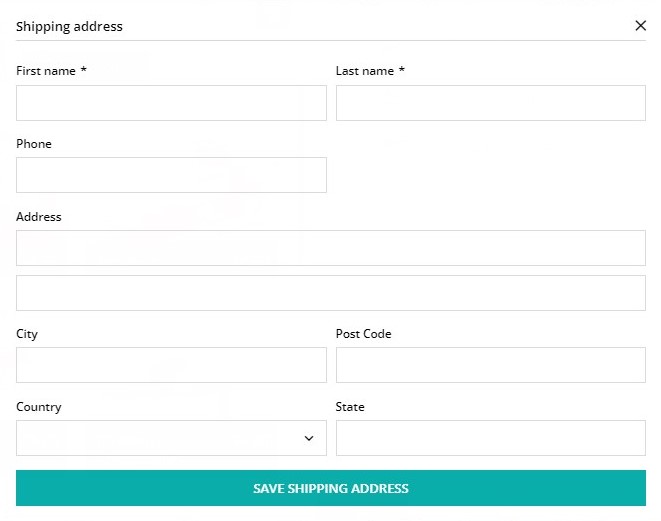The width and height of the screenshot is (661, 521).
Task: Select the Phone input field
Action: (171, 175)
